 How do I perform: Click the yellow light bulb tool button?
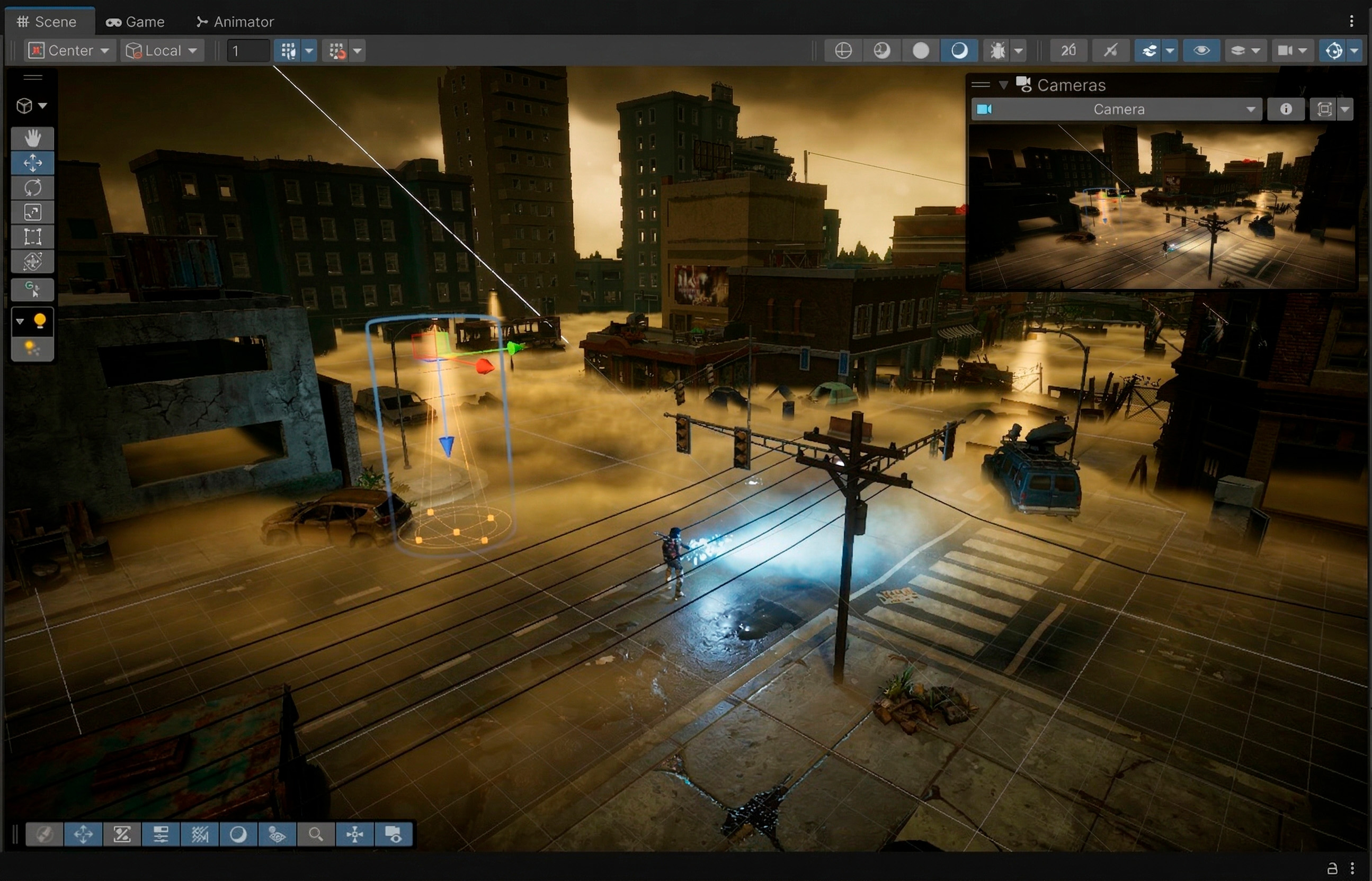pyautogui.click(x=40, y=321)
